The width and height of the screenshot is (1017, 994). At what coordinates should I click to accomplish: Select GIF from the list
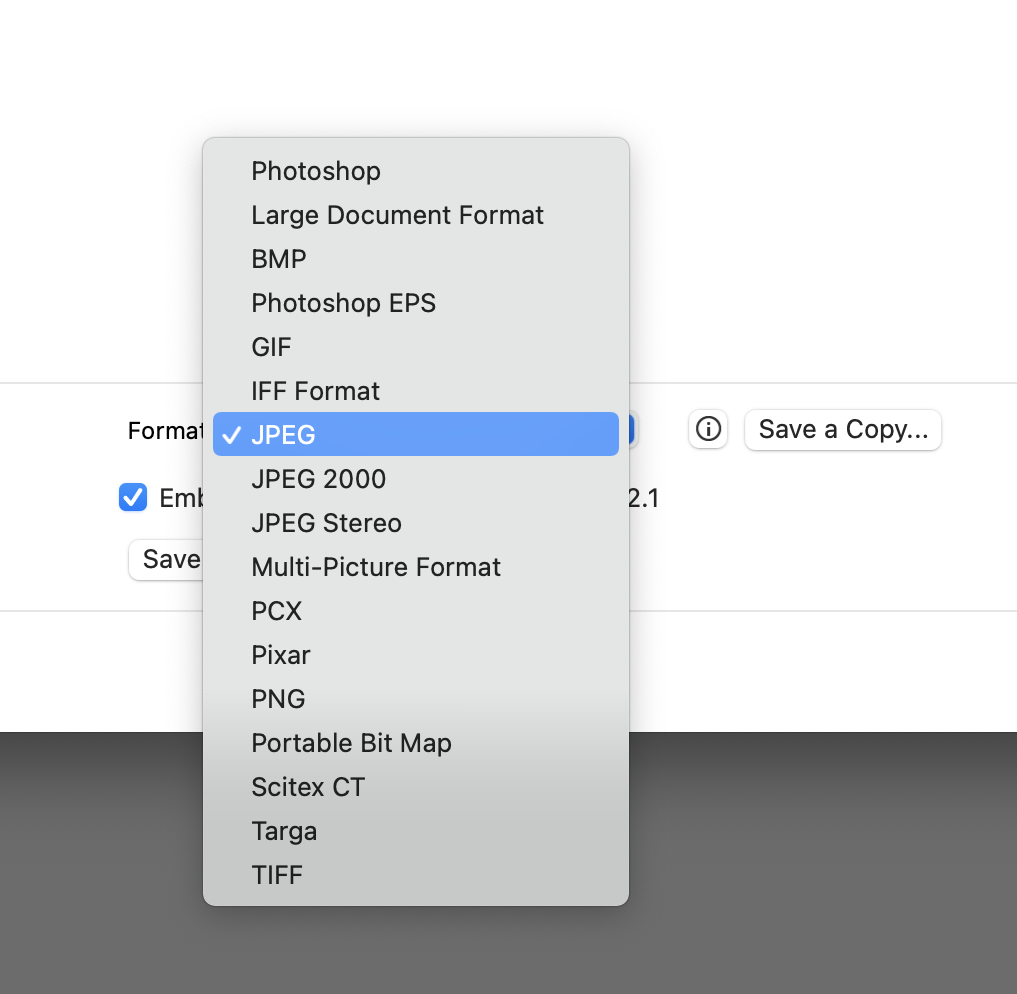[x=271, y=347]
